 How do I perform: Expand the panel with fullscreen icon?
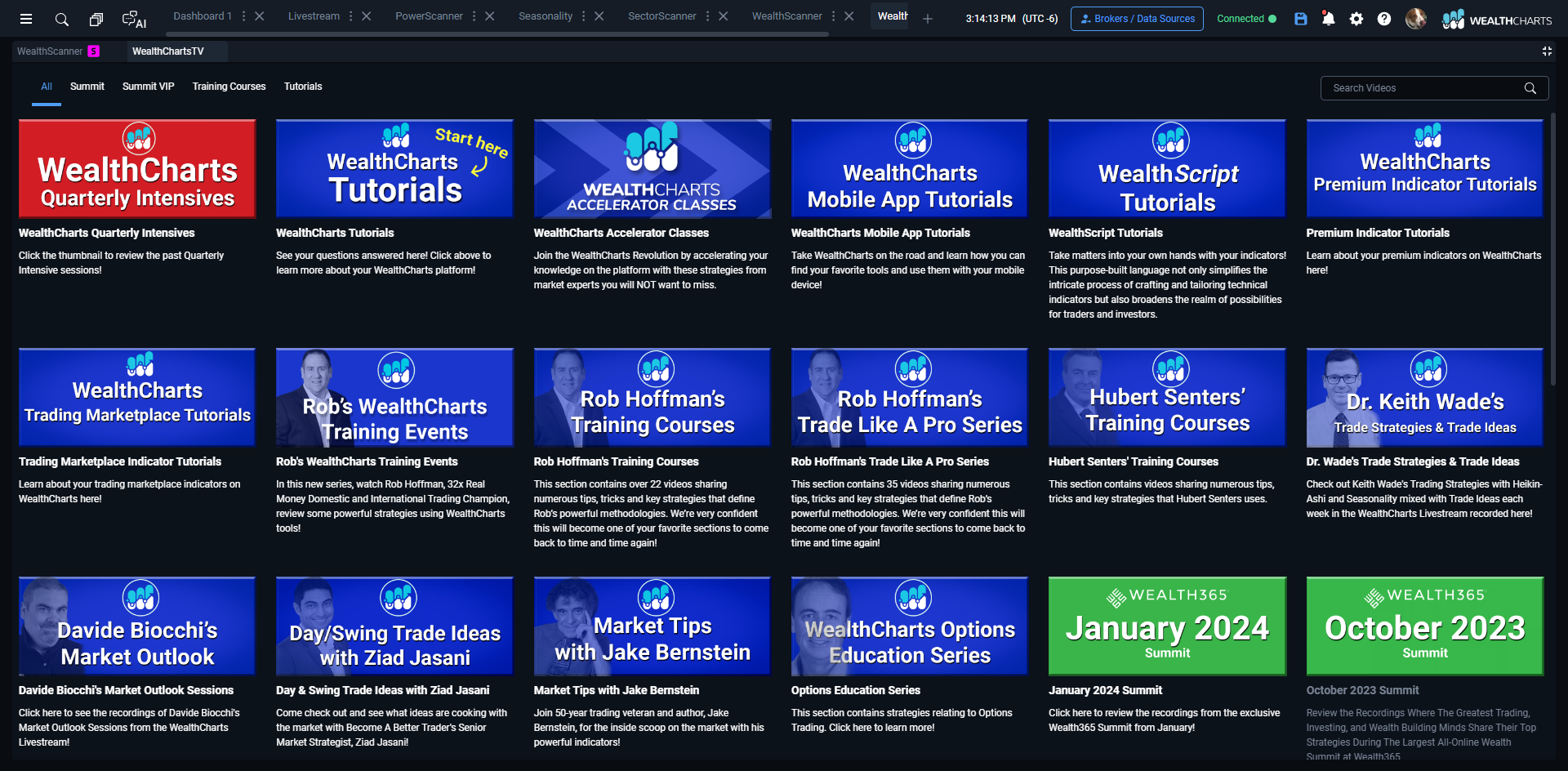tap(1547, 51)
